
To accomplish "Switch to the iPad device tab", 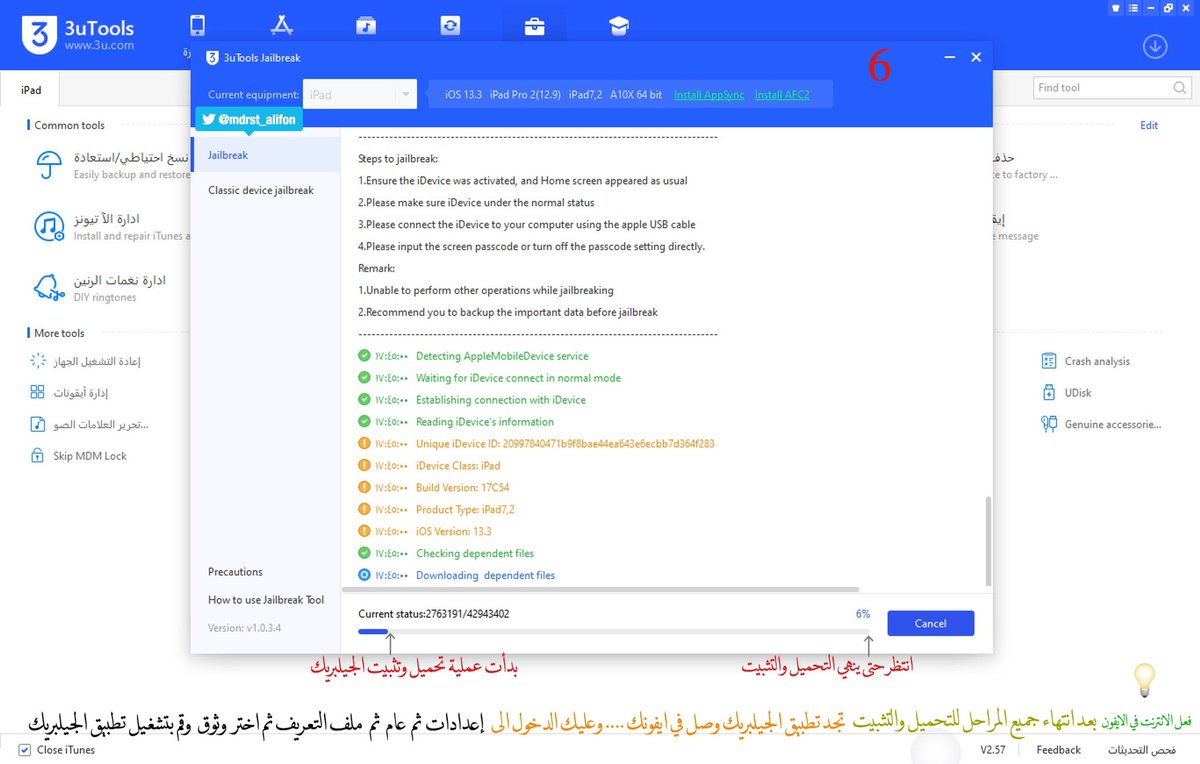I will point(31,90).
